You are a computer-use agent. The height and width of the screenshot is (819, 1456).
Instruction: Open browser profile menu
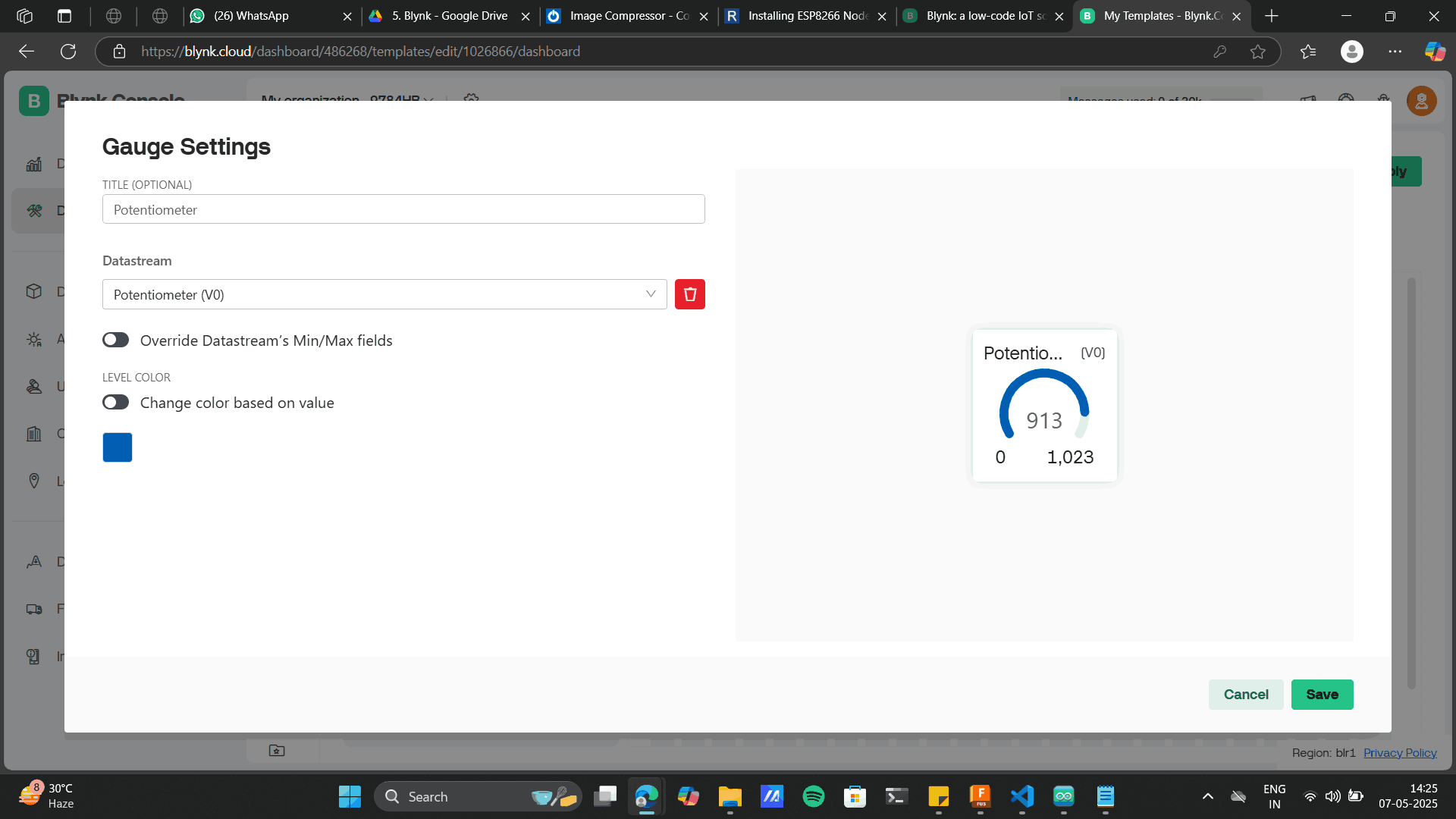tap(1351, 52)
